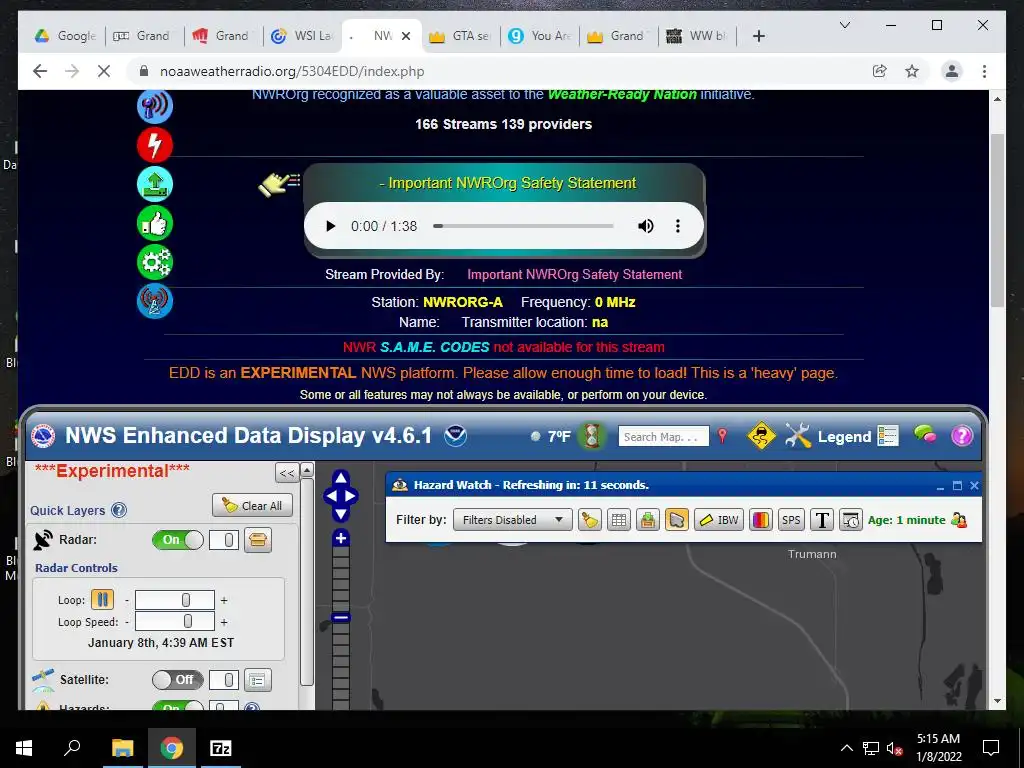Click the Important NWROrg Safety Statement link

tap(575, 274)
